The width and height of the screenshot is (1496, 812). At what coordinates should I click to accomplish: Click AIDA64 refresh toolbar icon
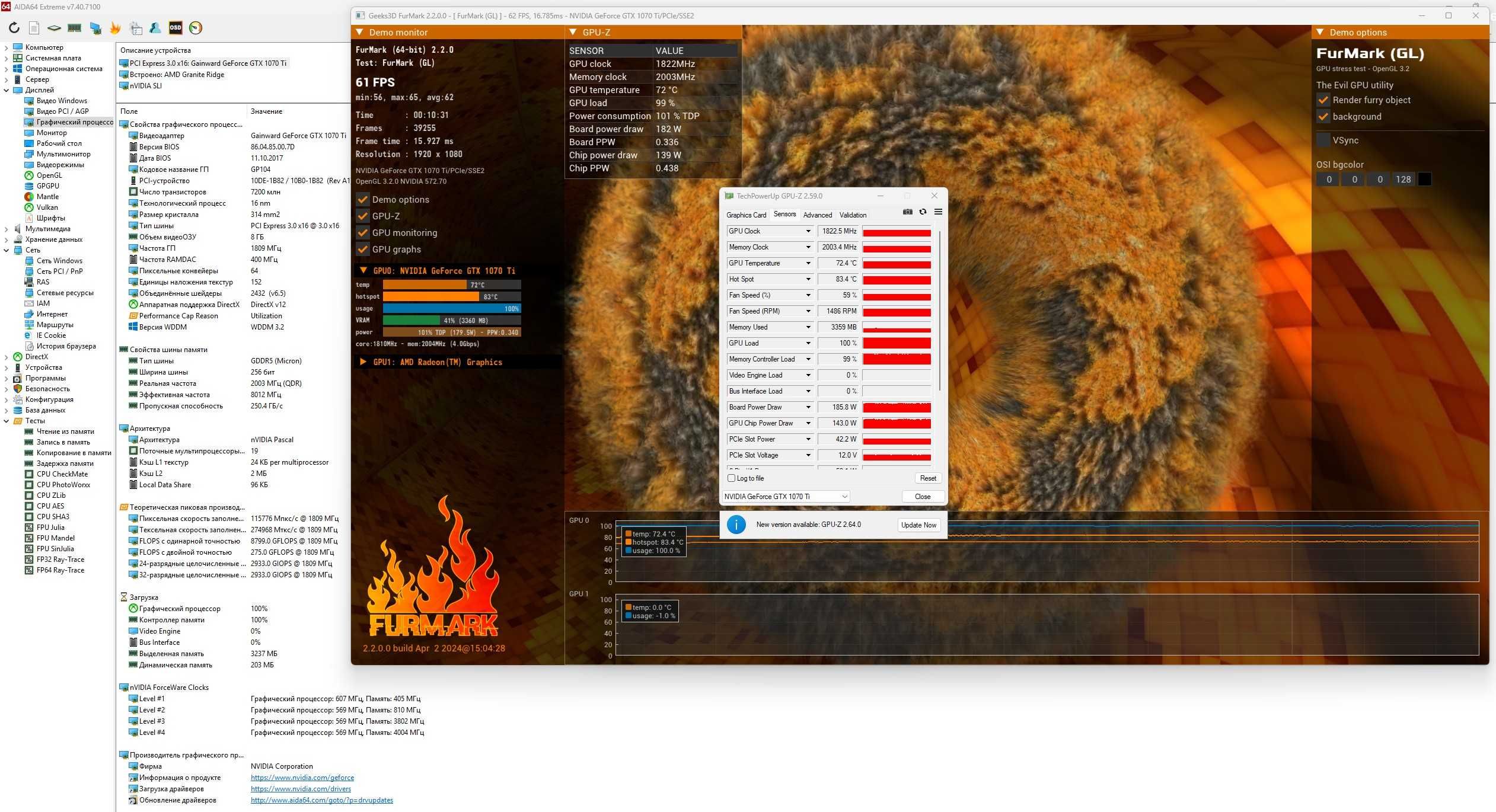coord(14,28)
